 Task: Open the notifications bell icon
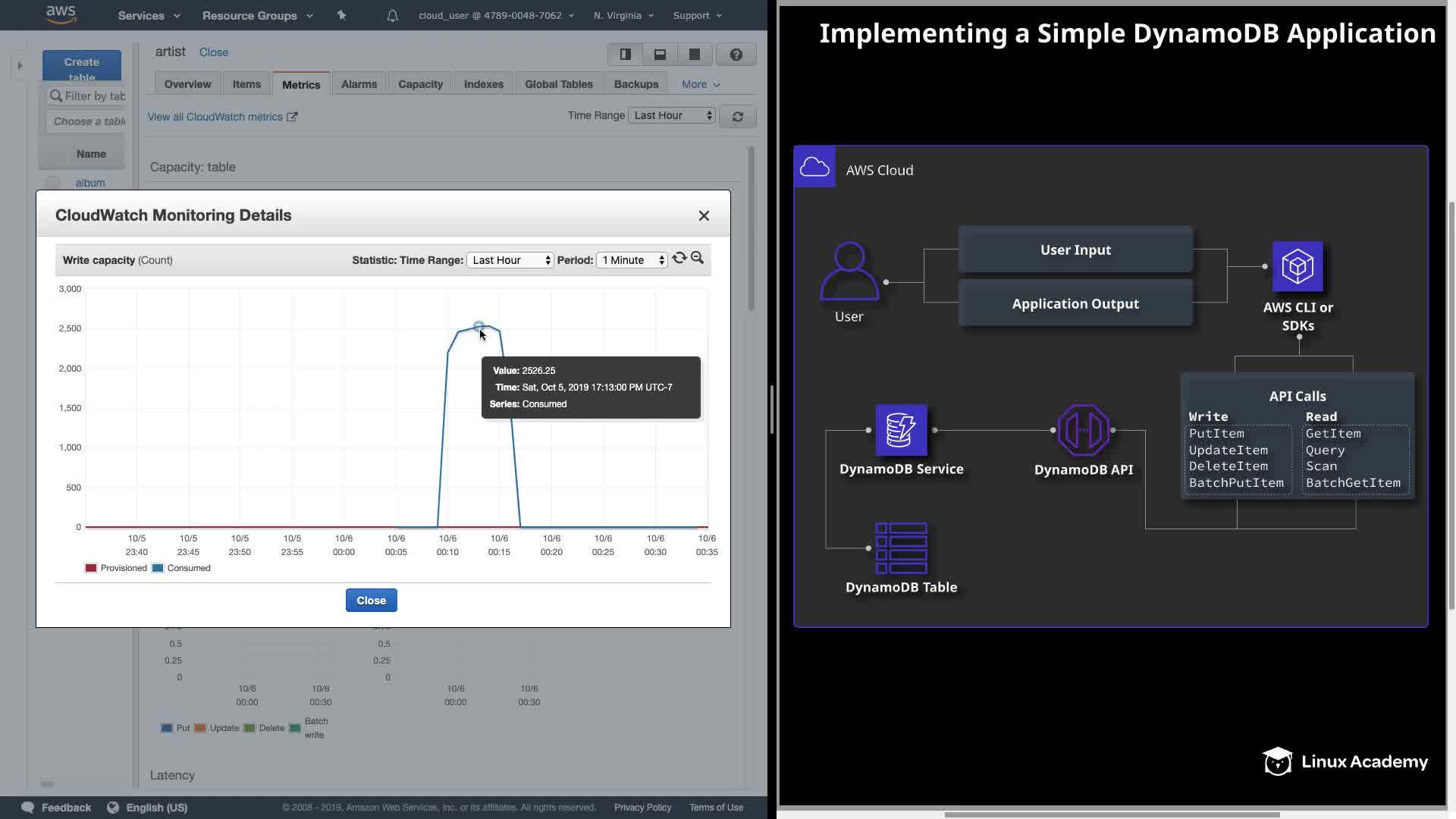point(392,15)
